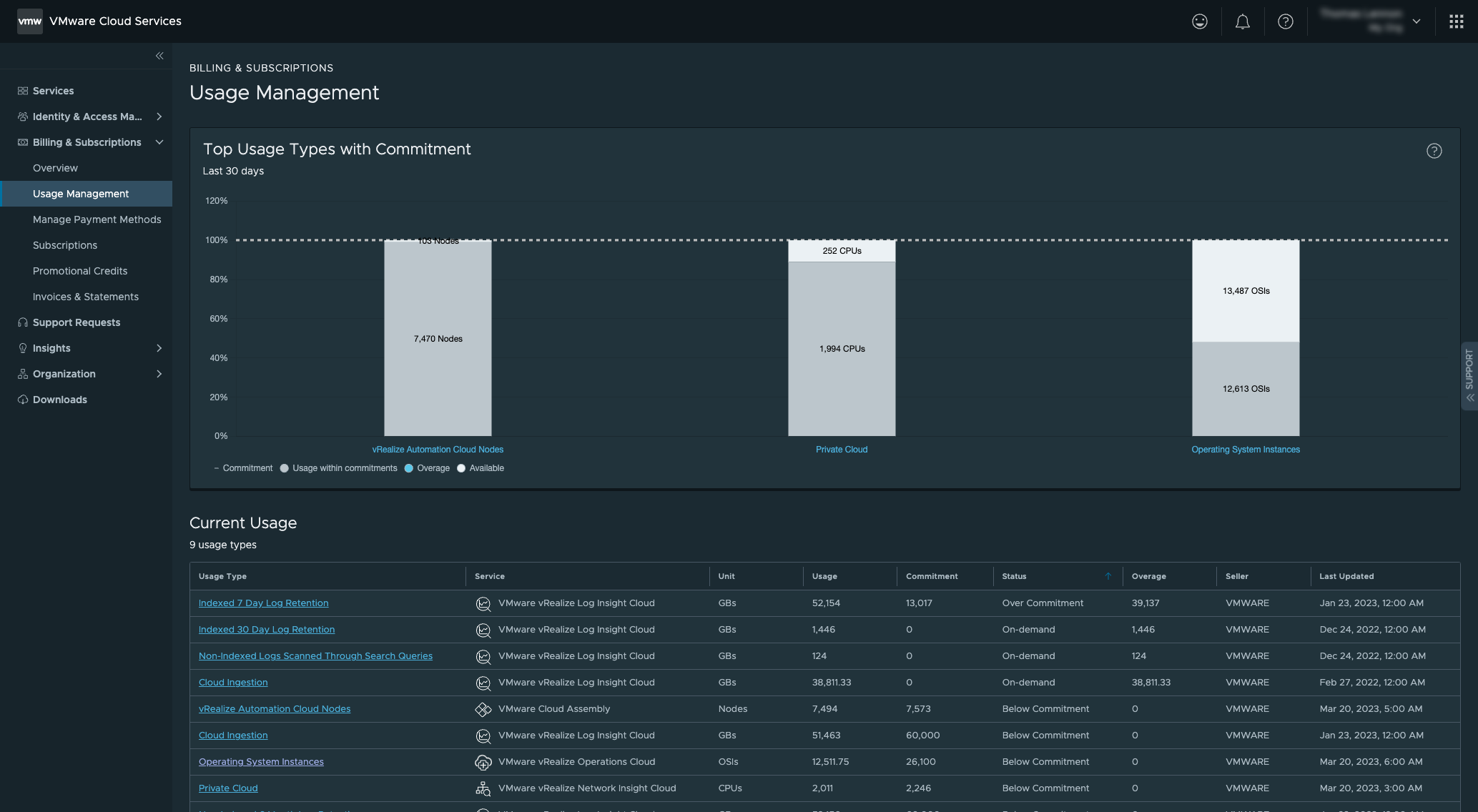Click Over Commitment status cell
The width and height of the screenshot is (1478, 812).
pyautogui.click(x=1043, y=603)
